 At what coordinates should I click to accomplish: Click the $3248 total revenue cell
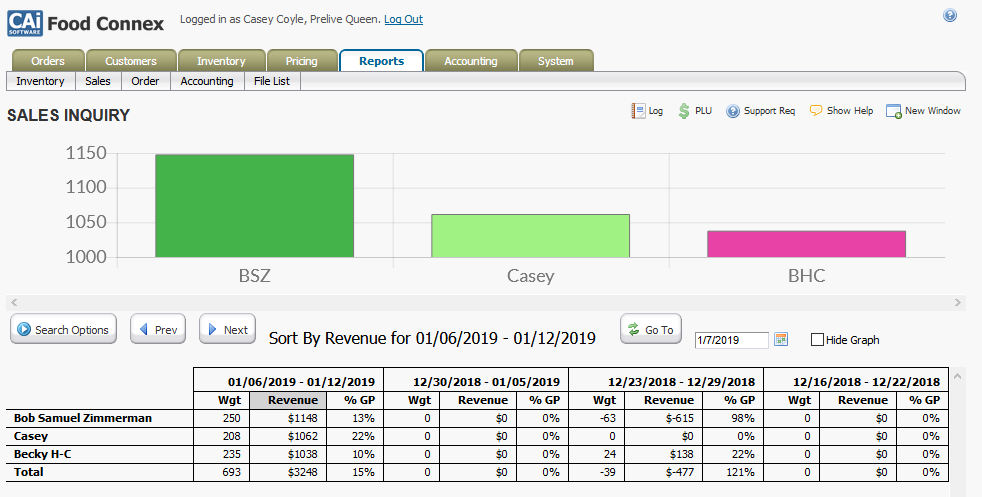[288, 472]
